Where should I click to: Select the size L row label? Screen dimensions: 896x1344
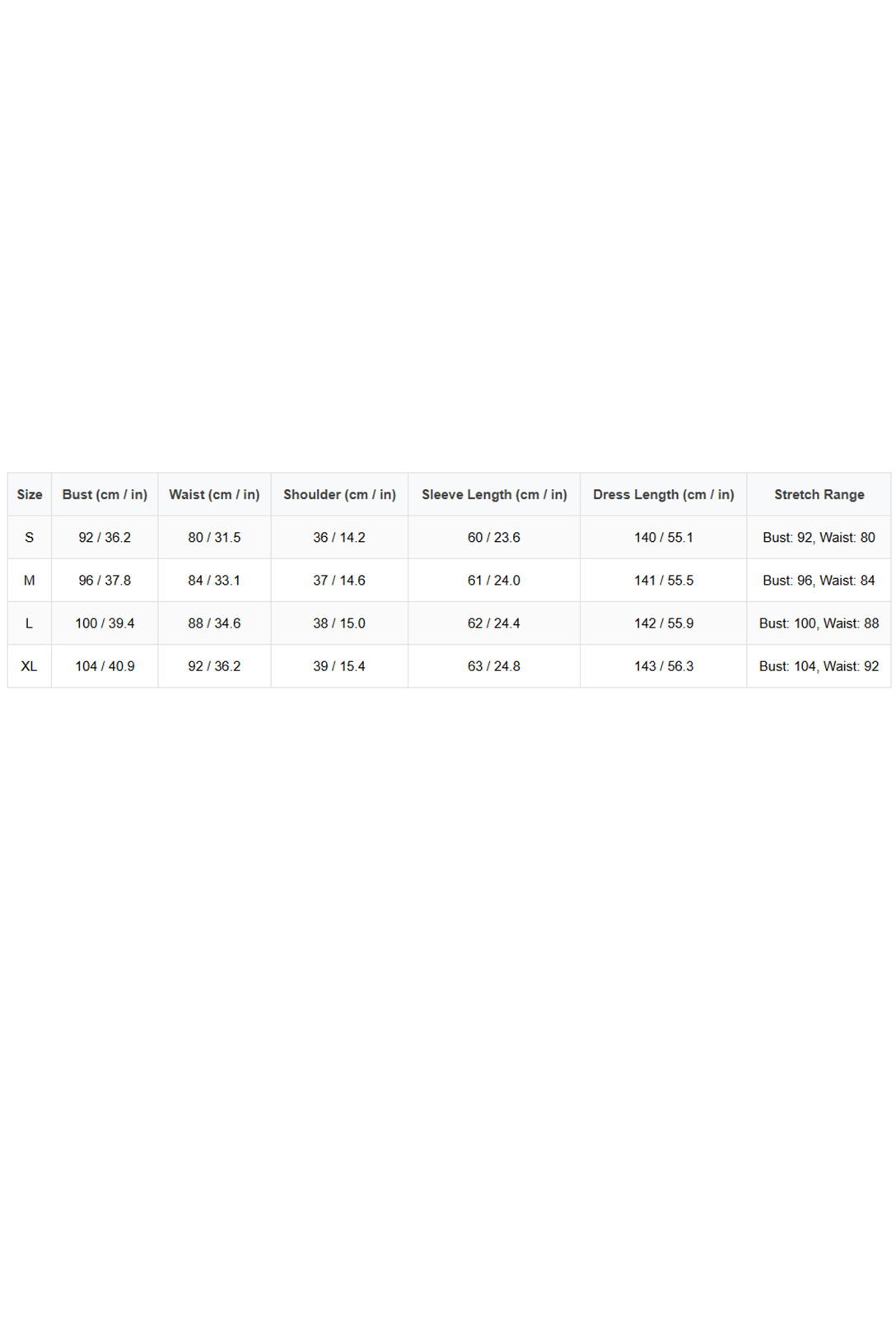pyautogui.click(x=30, y=623)
